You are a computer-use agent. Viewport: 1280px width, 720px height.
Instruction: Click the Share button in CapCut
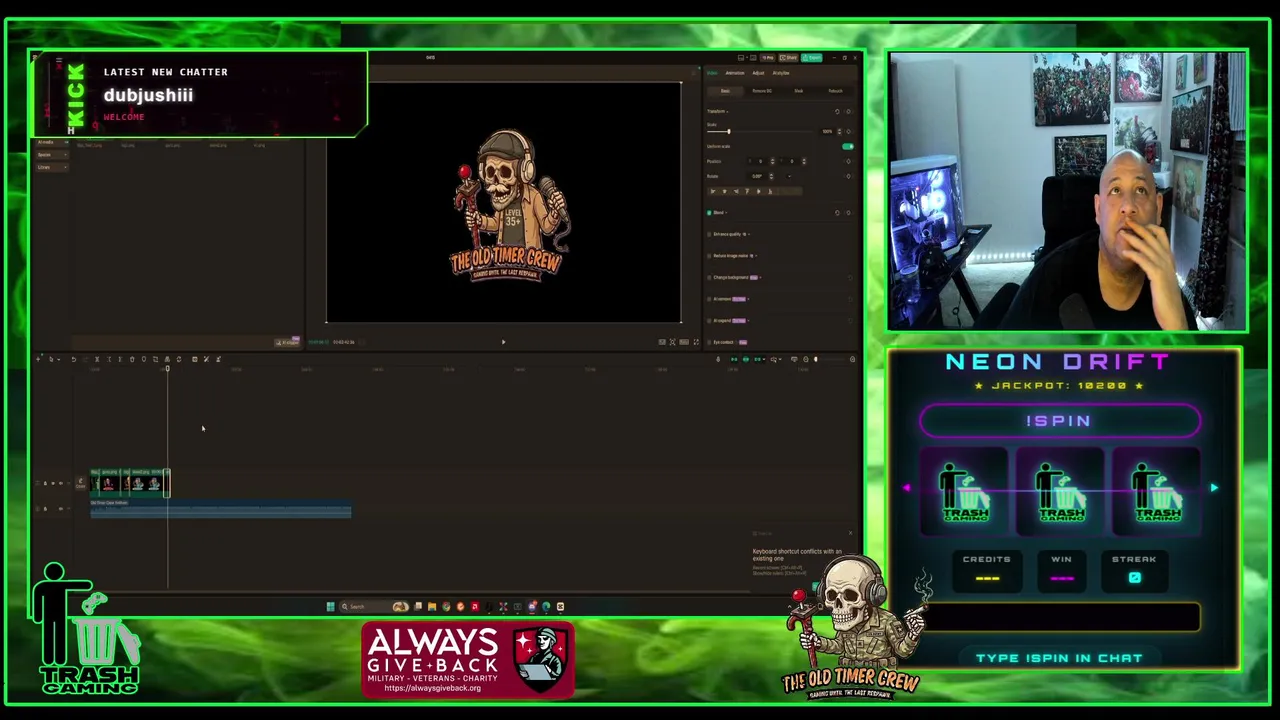pyautogui.click(x=788, y=58)
